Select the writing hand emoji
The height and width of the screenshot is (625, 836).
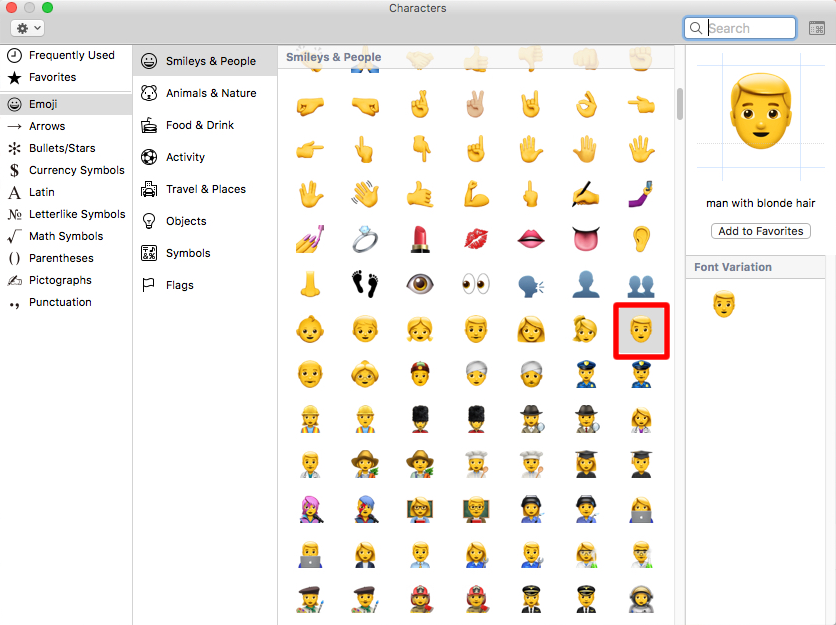point(586,194)
